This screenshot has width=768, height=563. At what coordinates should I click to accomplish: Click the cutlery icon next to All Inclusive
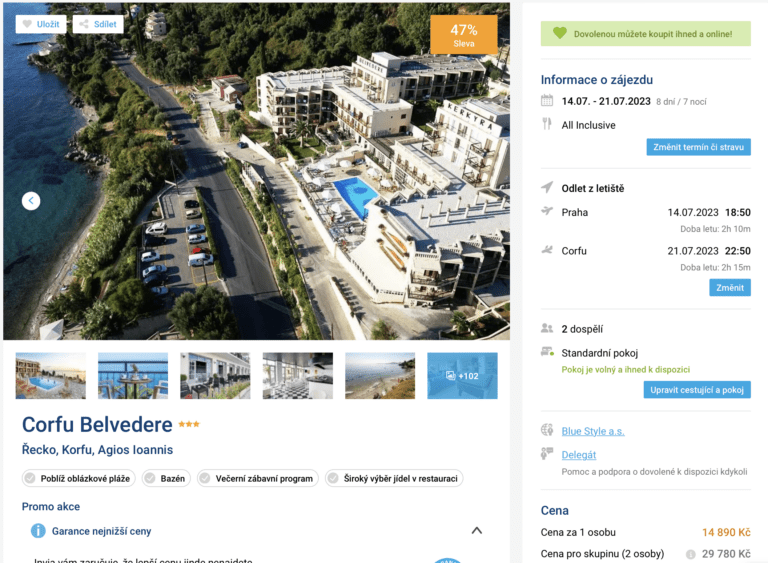[547, 124]
